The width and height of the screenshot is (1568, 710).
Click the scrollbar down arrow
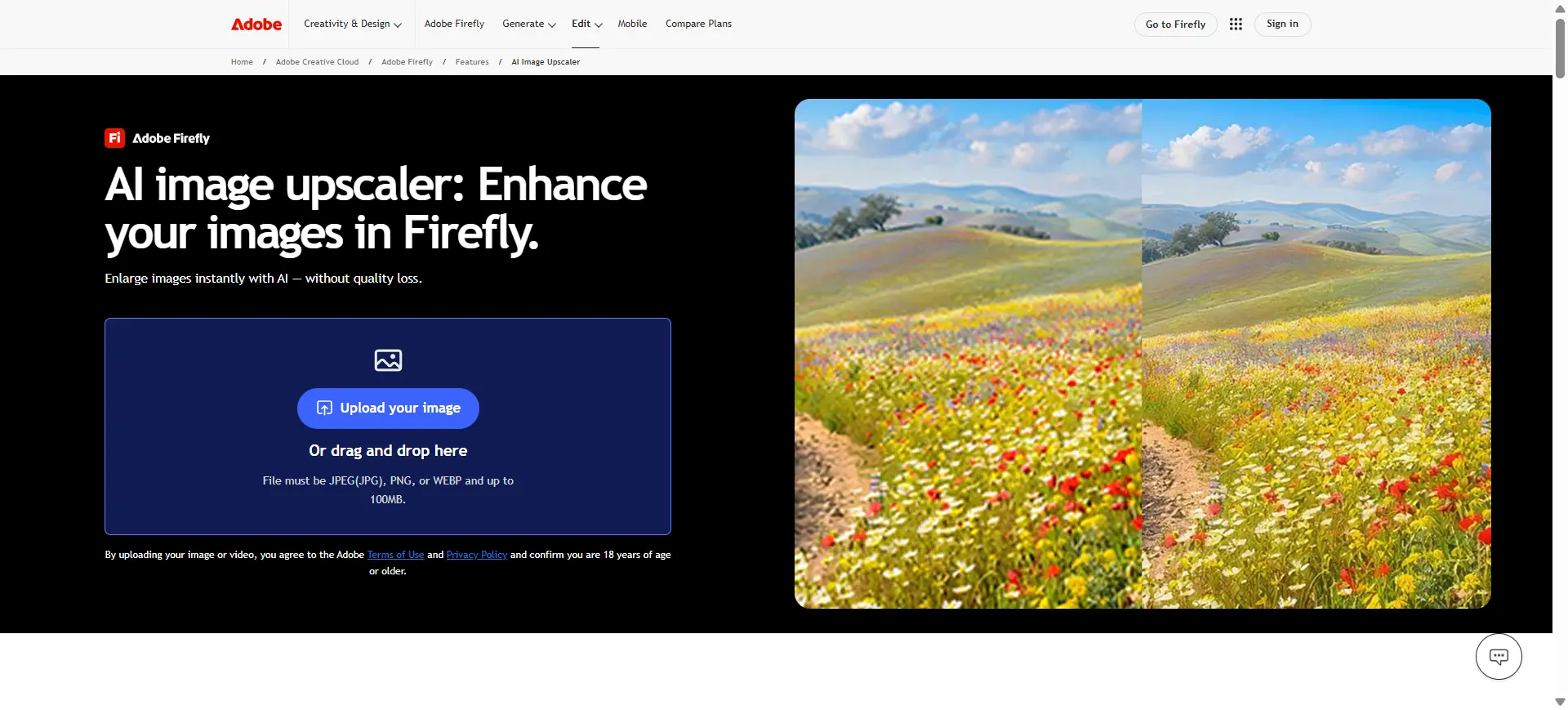(1560, 702)
